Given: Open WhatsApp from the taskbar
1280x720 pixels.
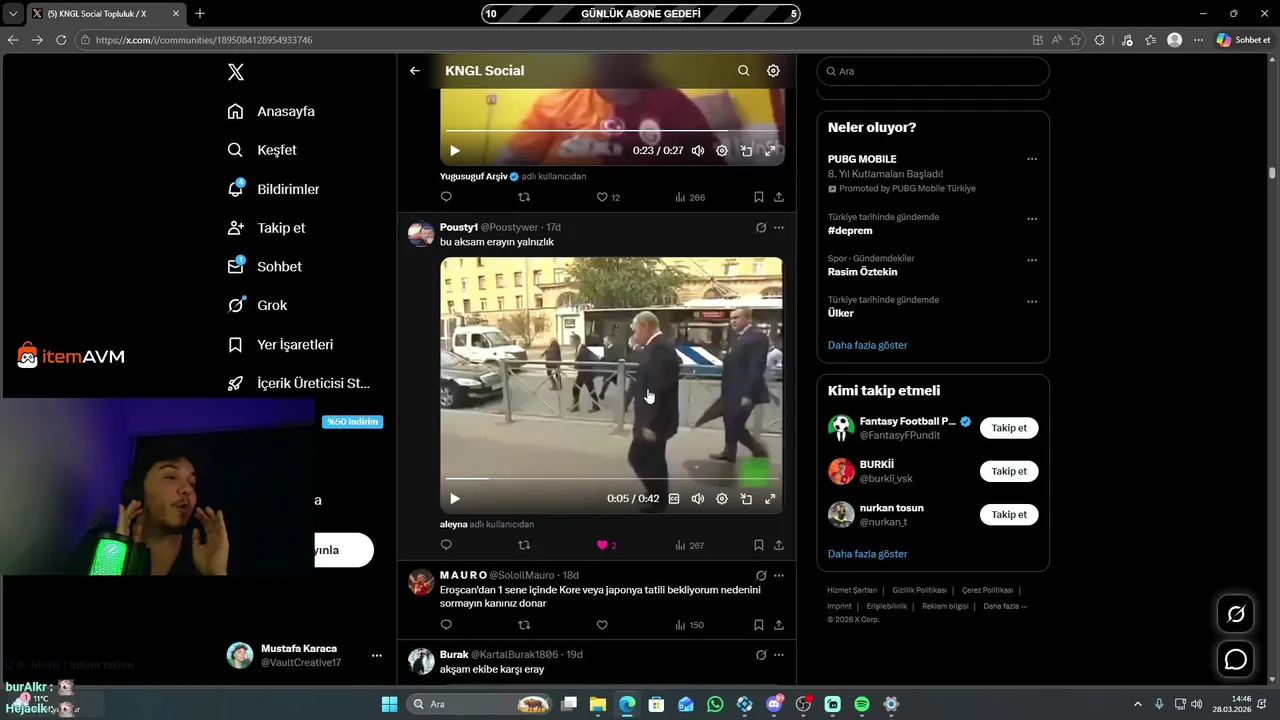Looking at the screenshot, I should coord(715,704).
